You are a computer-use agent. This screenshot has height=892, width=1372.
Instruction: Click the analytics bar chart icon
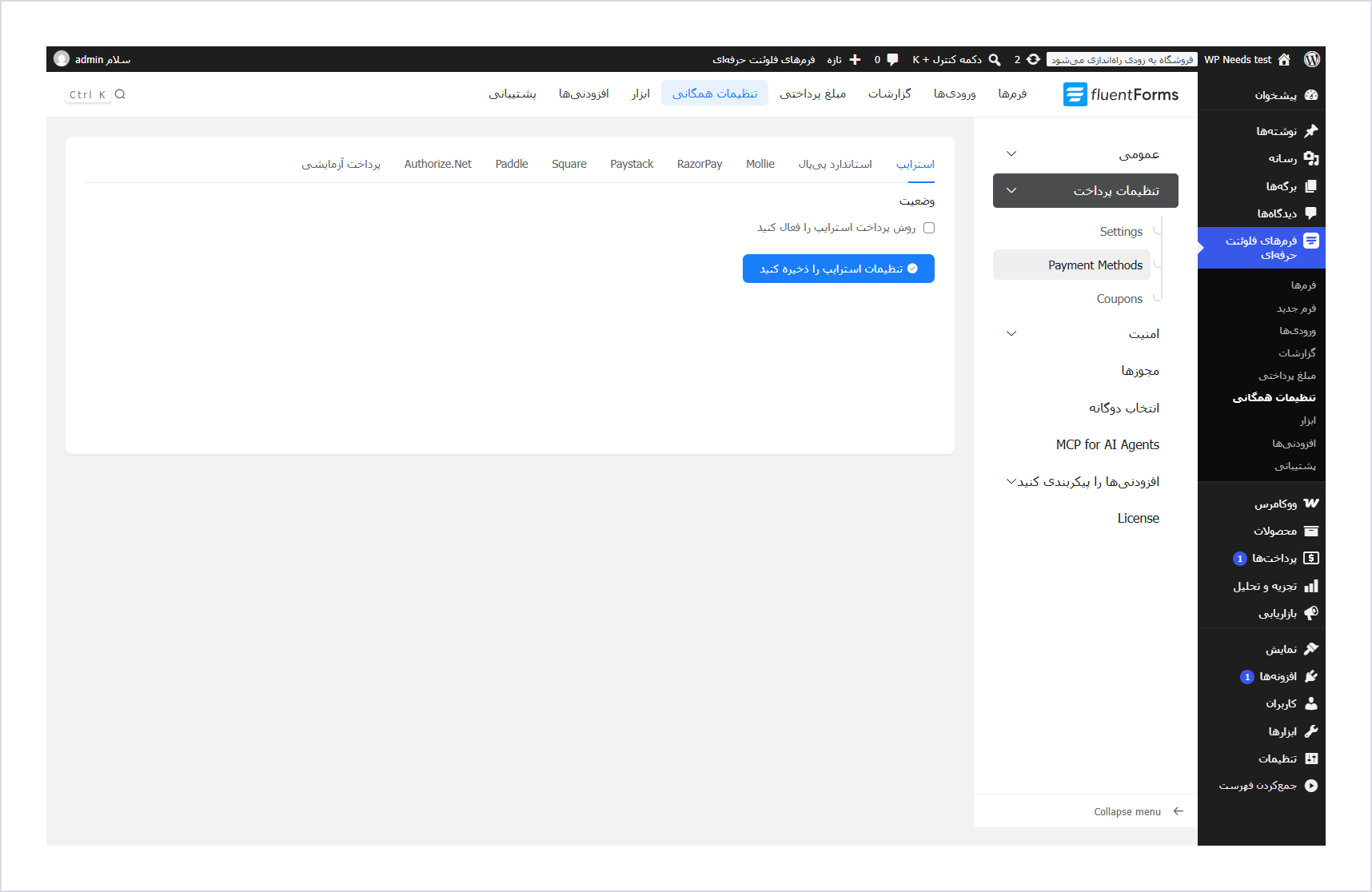tap(1311, 586)
